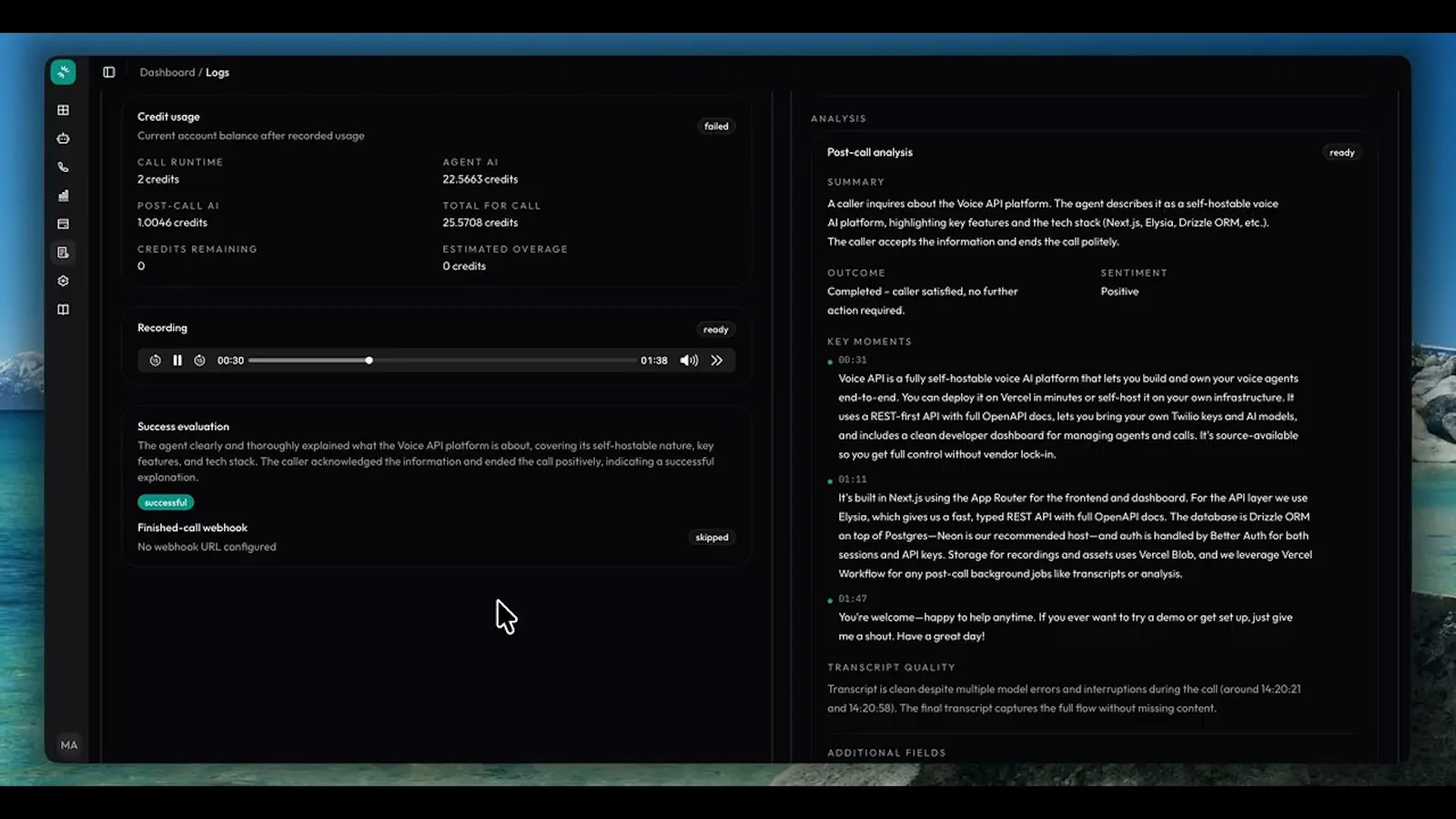
Task: Jump to key moment 01:47
Action: point(853,598)
